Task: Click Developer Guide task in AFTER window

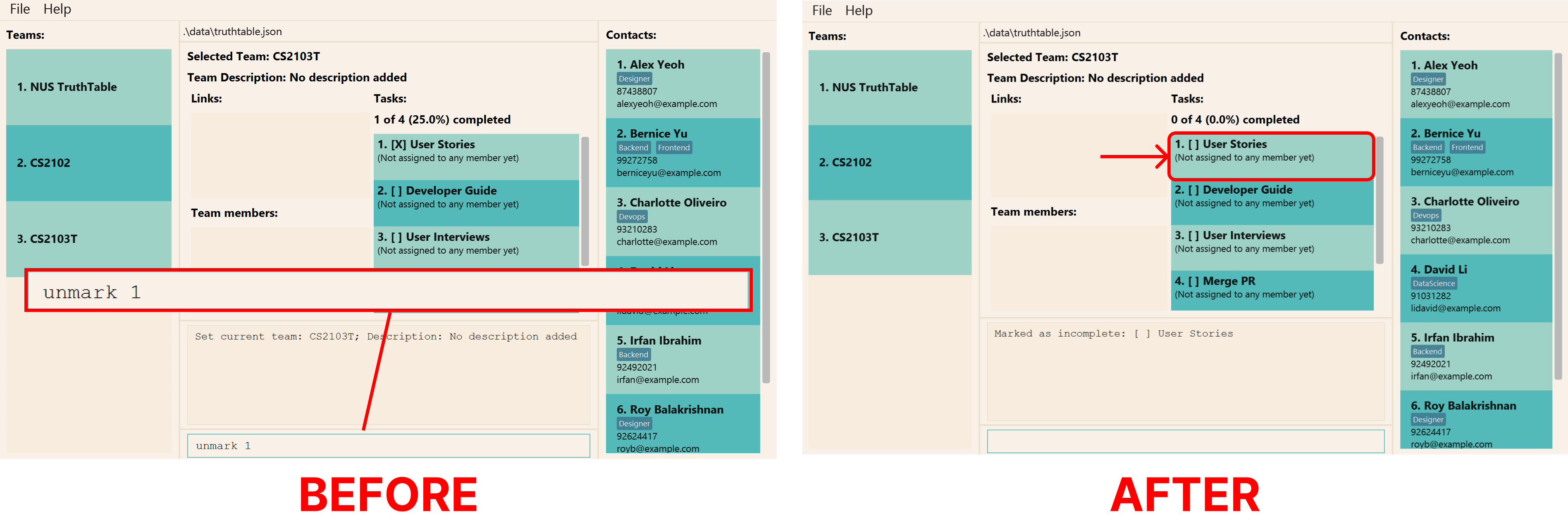Action: [x=1272, y=202]
